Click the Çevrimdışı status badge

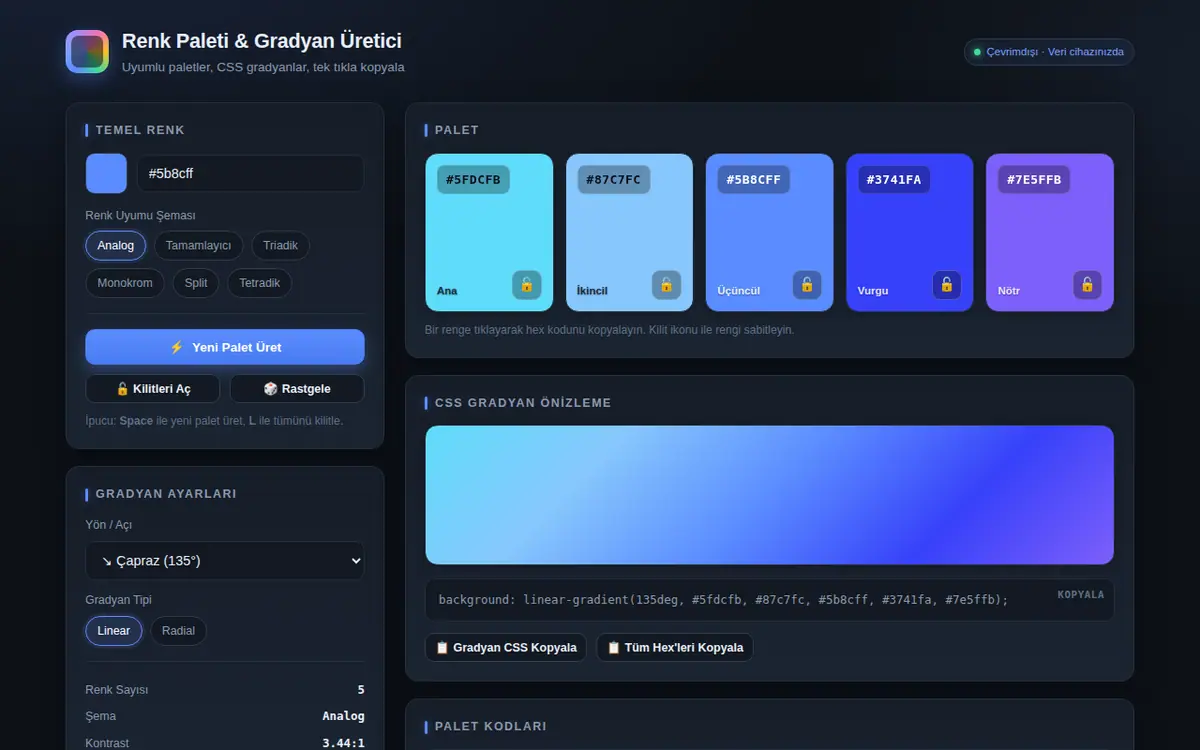[1049, 52]
